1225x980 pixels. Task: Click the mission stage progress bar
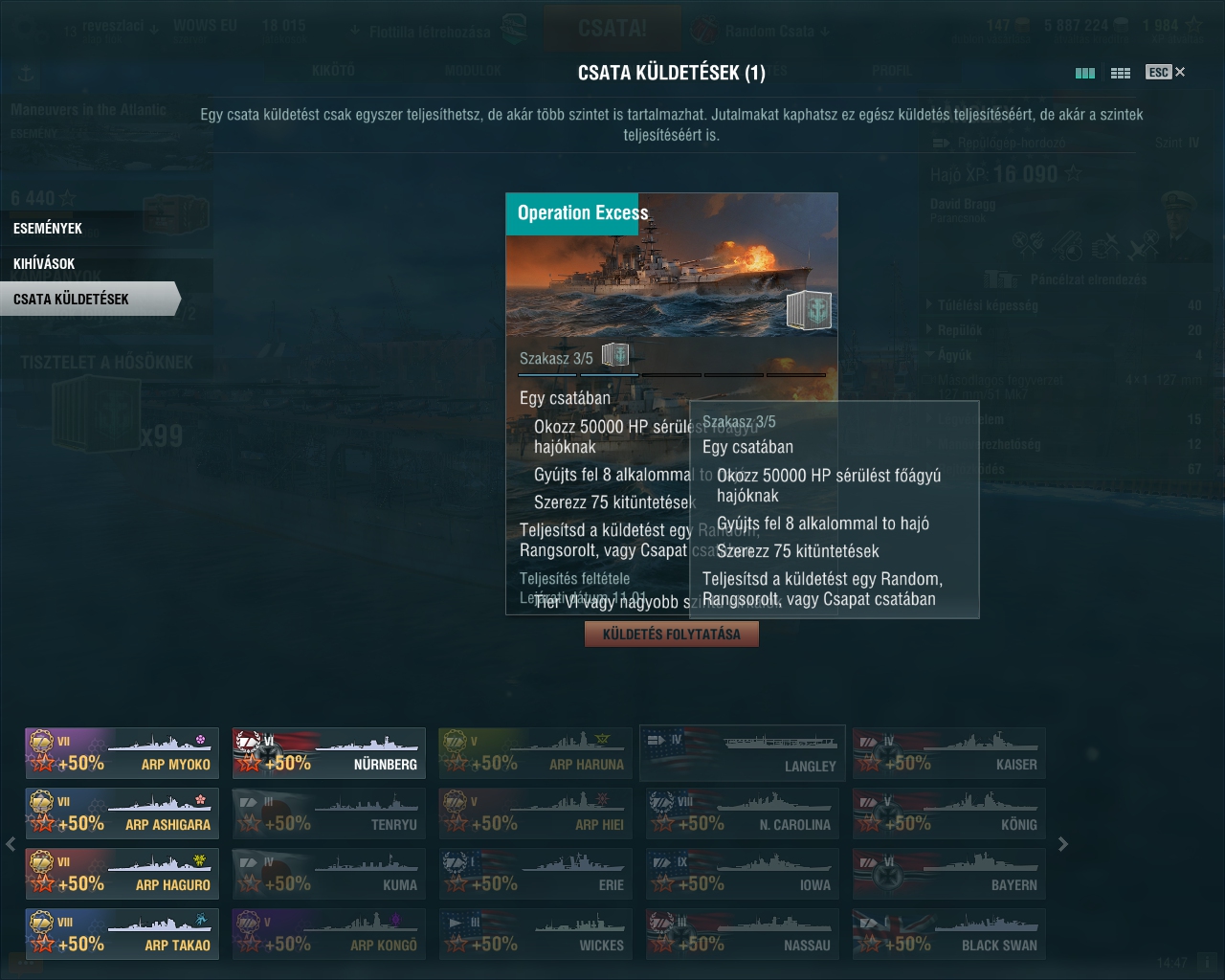(672, 374)
